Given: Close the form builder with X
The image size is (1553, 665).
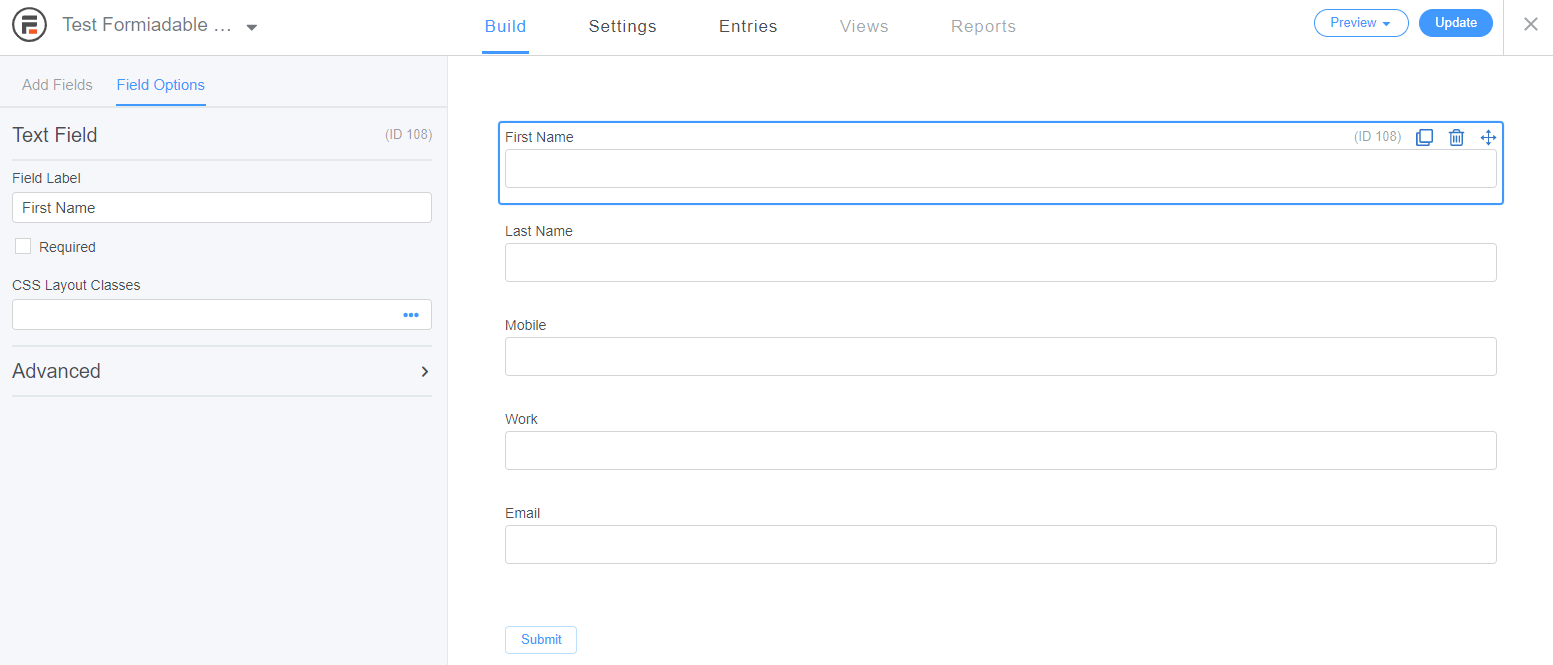Looking at the screenshot, I should point(1530,25).
